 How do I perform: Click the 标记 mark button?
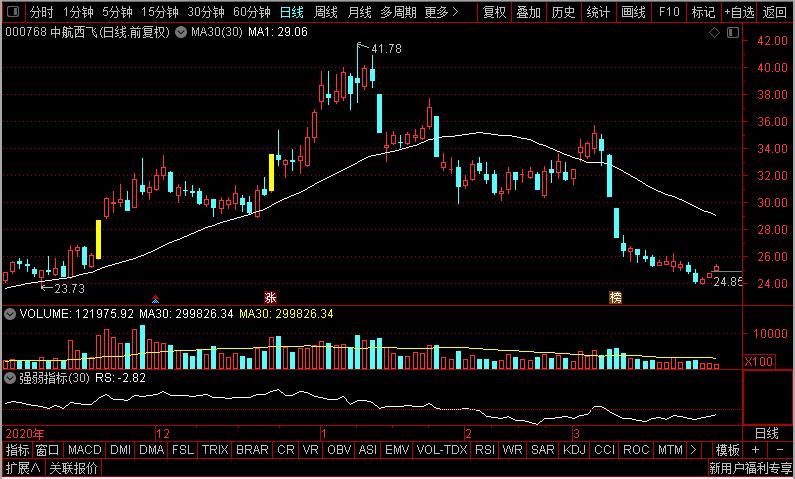(x=703, y=12)
